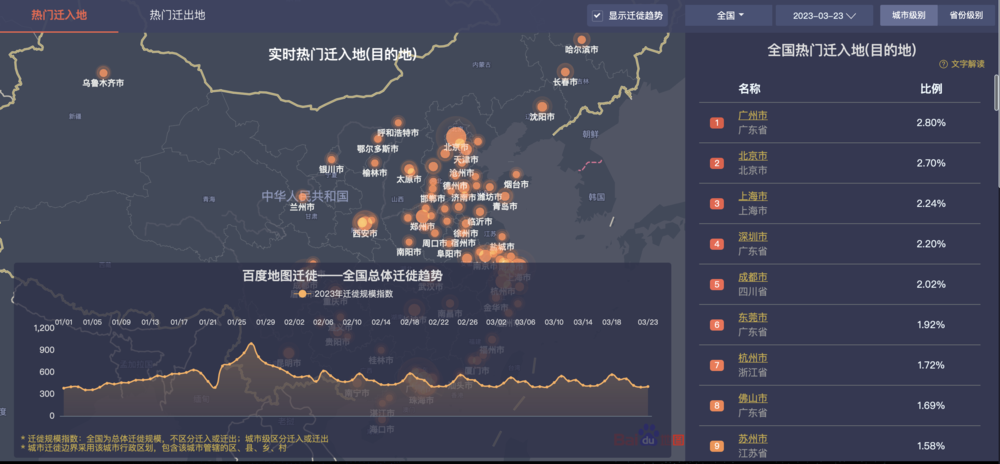
Task: Open the 北京市 link in the ranking
Action: (753, 156)
